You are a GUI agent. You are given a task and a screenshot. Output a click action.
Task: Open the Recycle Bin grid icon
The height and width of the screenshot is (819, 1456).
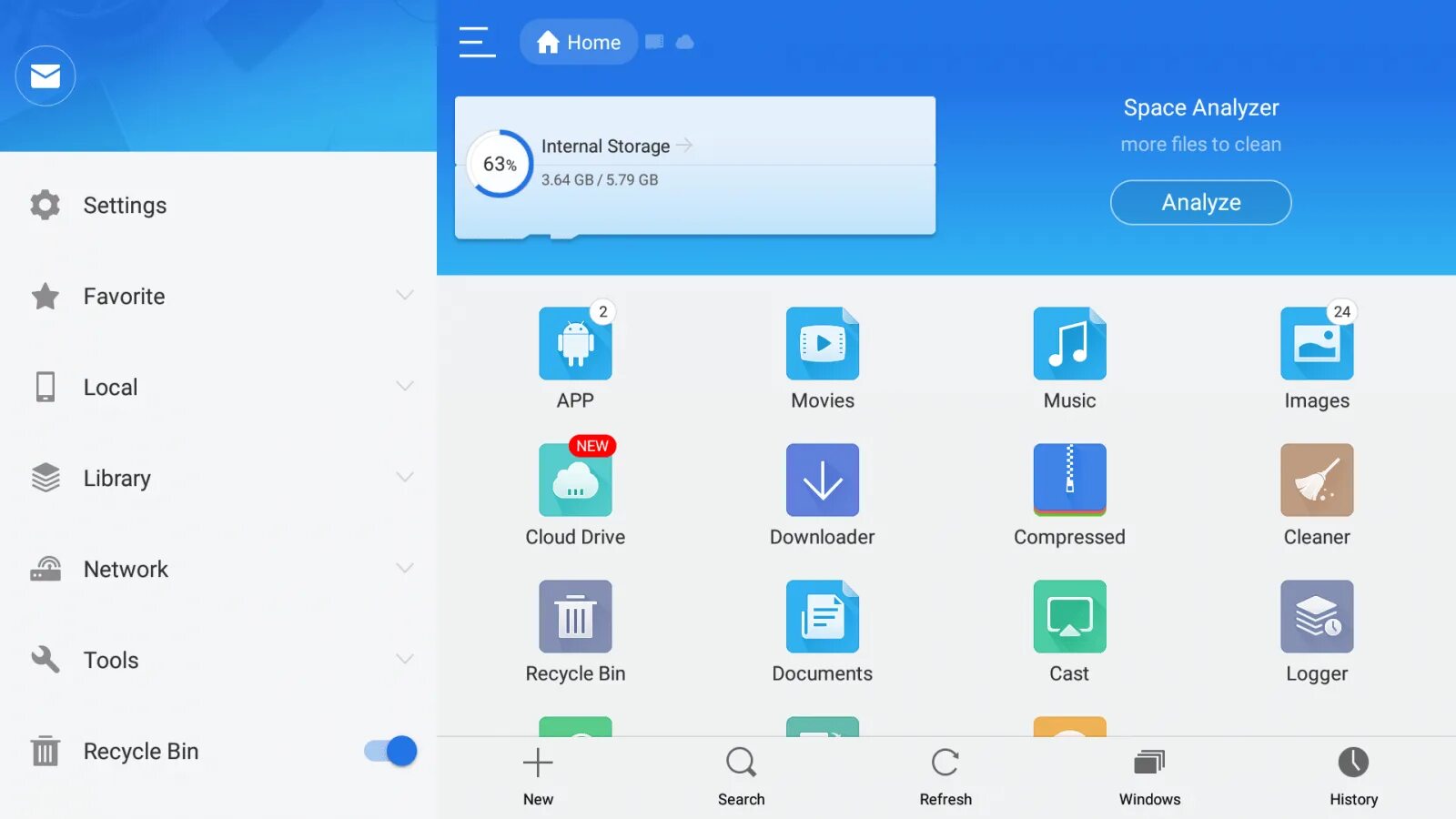point(575,617)
